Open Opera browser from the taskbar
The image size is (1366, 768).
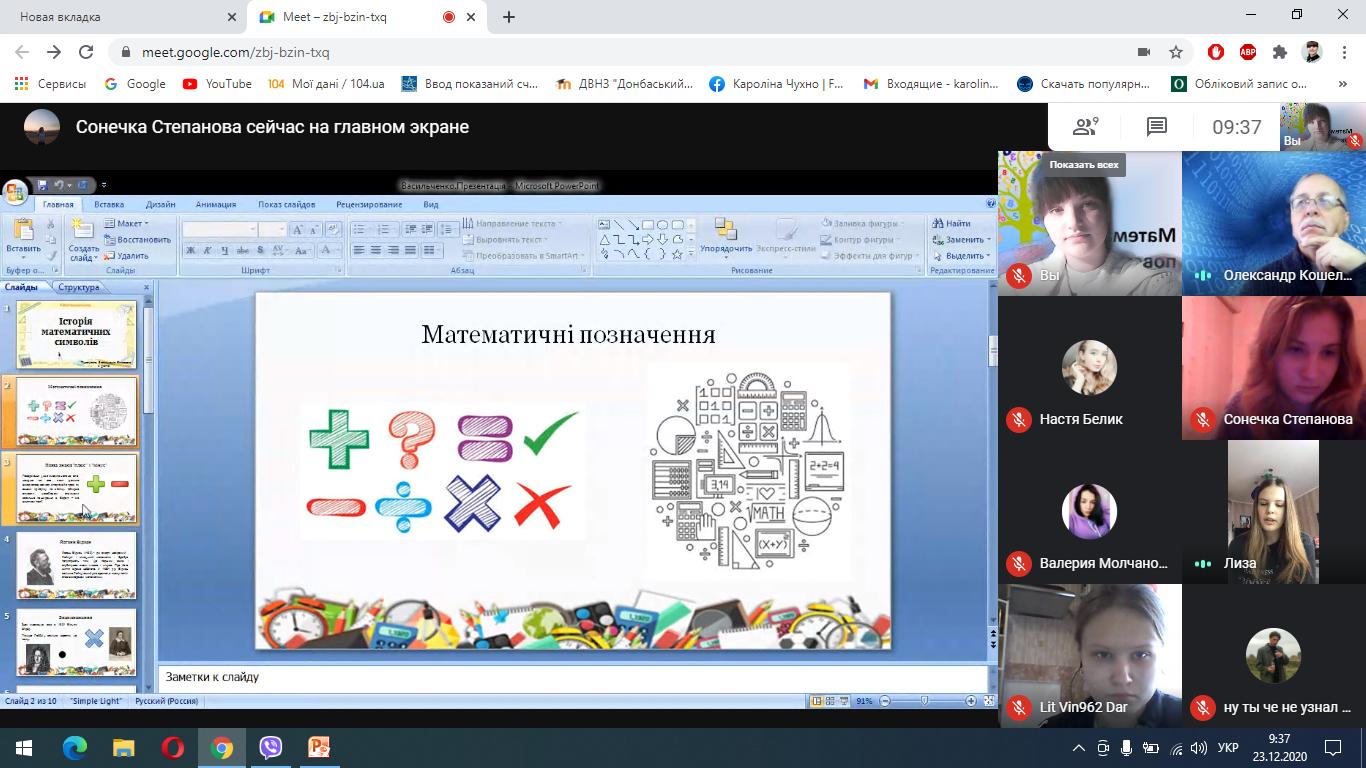coord(172,747)
